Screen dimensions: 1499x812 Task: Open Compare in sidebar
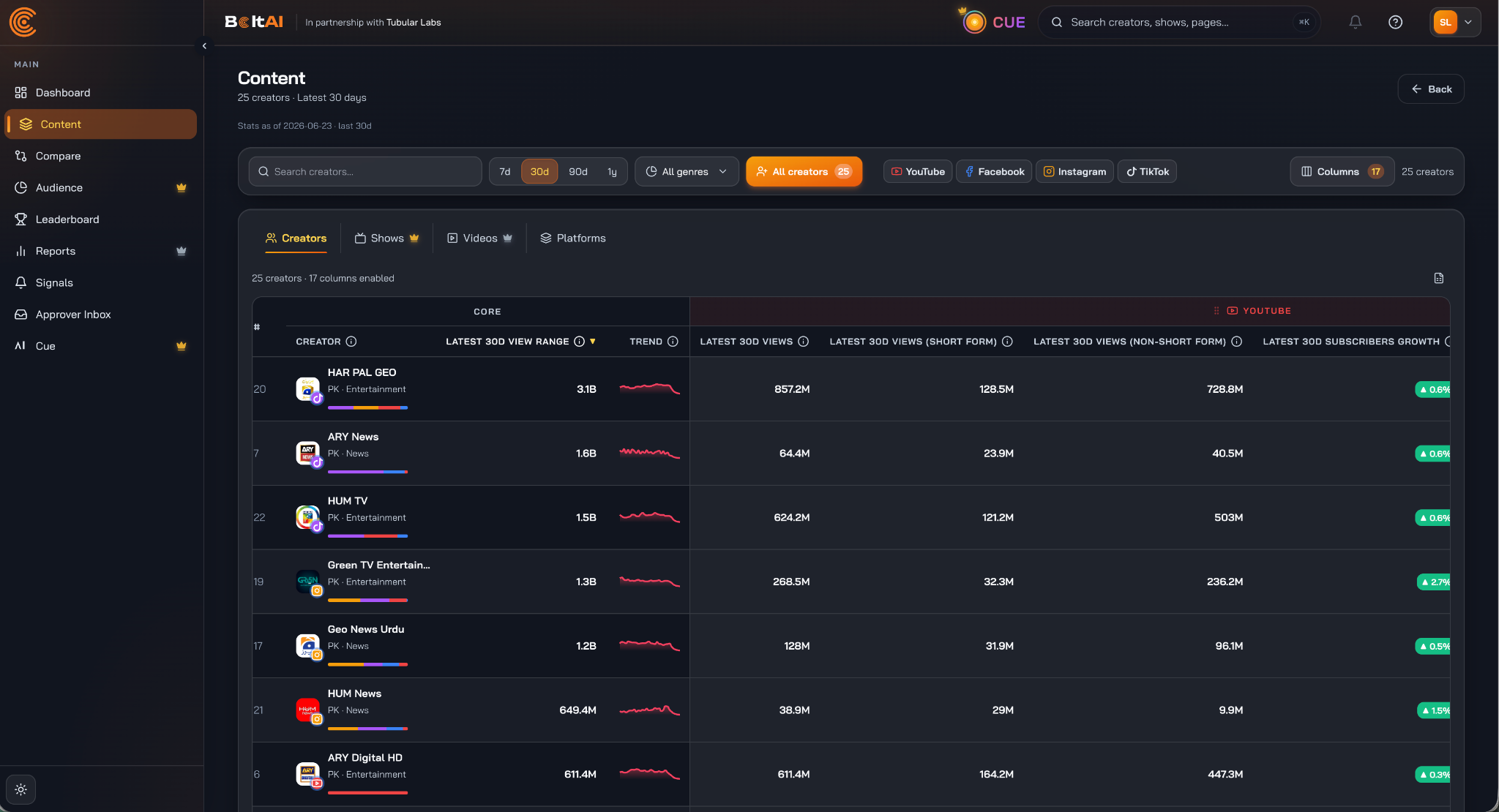click(101, 156)
